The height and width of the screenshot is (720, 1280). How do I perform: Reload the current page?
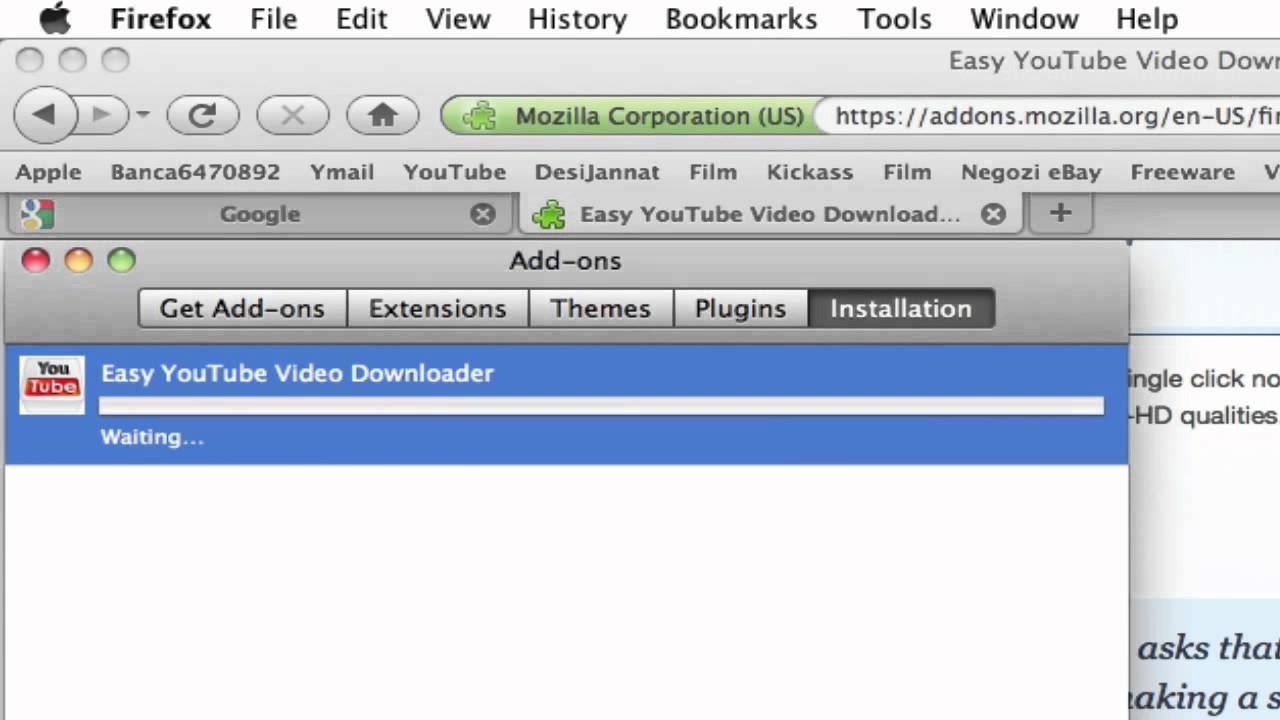202,115
